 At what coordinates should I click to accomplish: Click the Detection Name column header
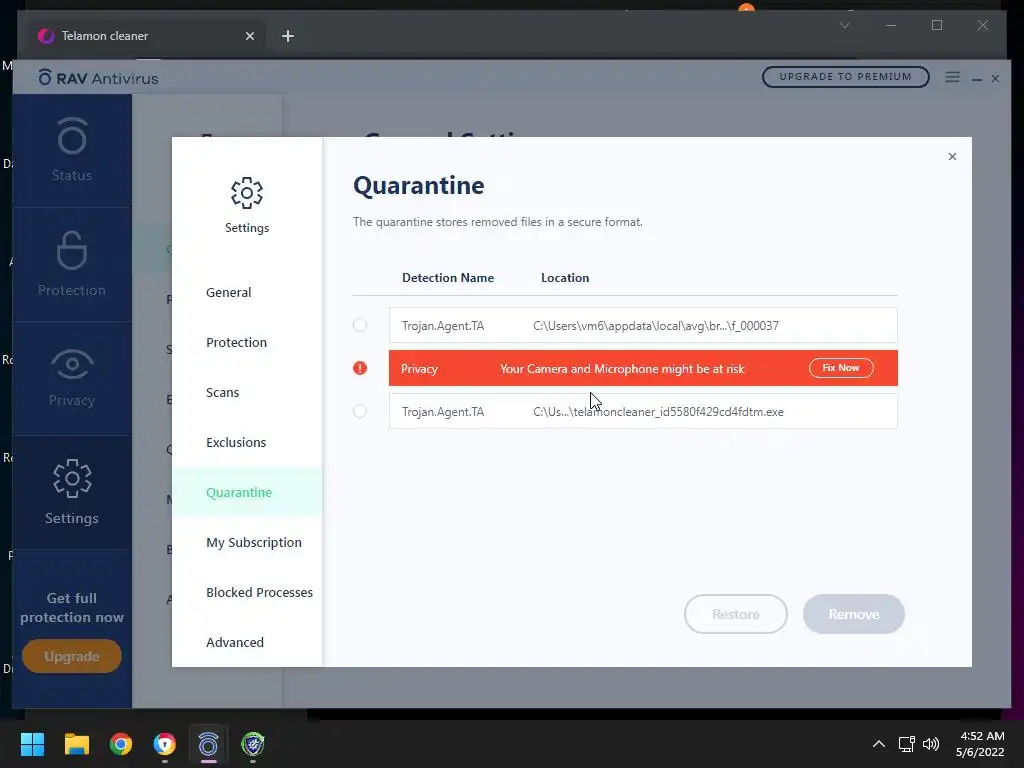[x=448, y=278]
